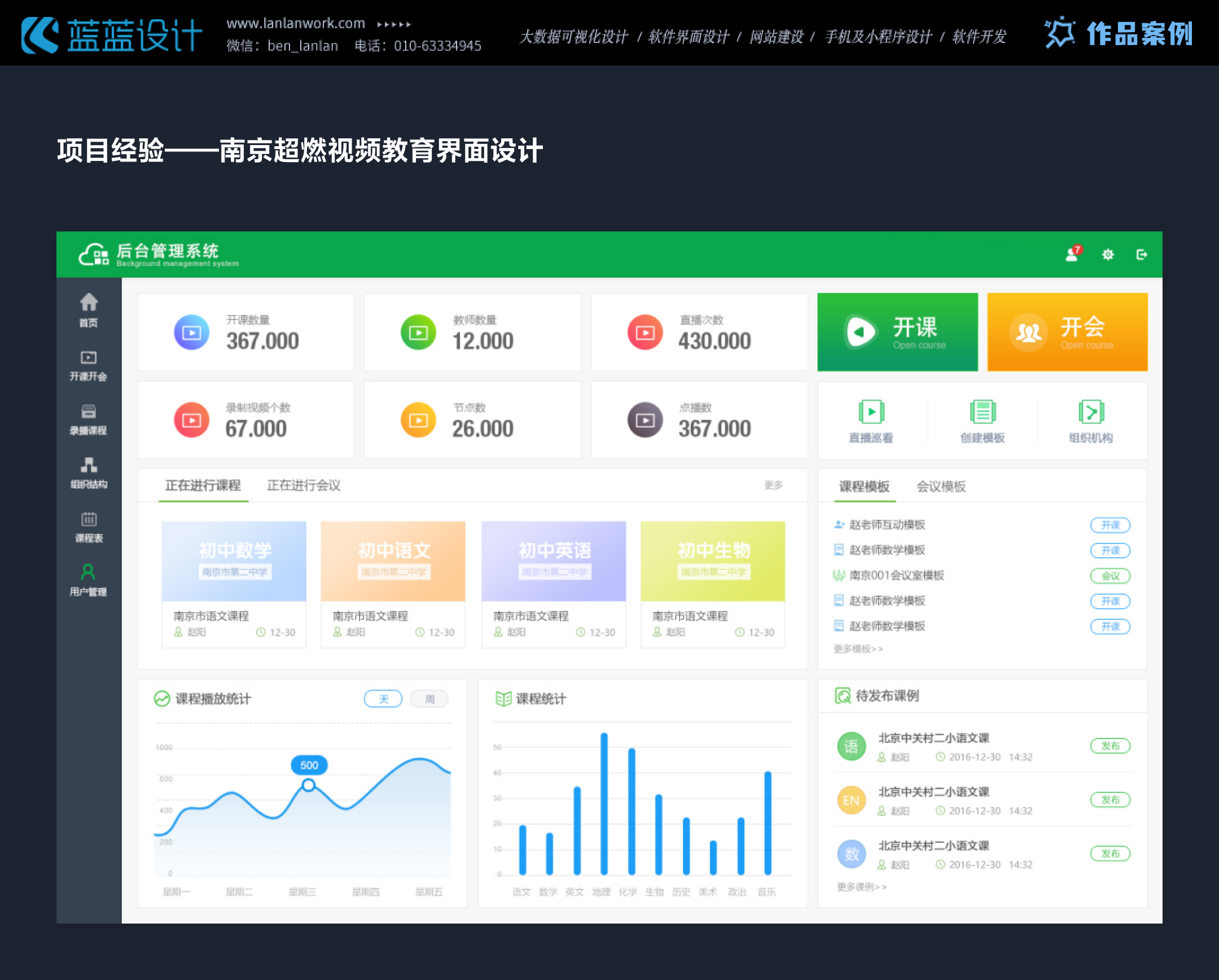
Task: Click the logout icon in the header
Action: tap(1142, 255)
